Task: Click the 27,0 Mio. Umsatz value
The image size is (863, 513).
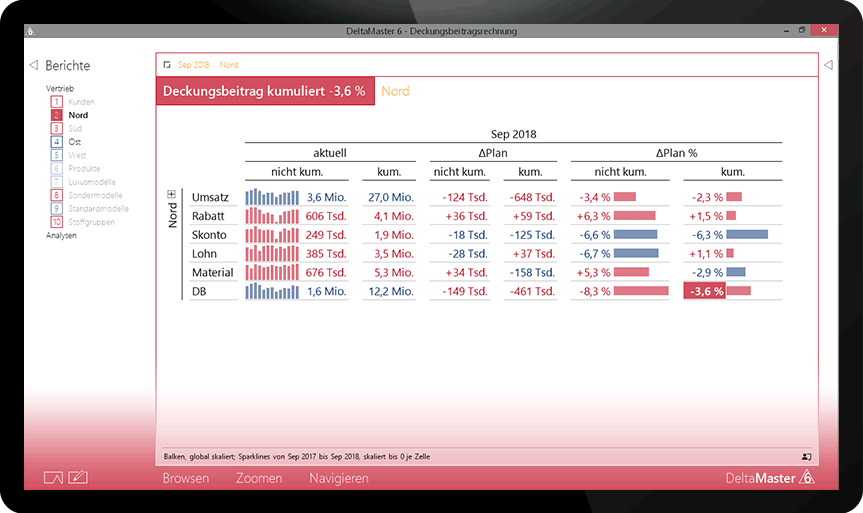Action: coord(390,197)
